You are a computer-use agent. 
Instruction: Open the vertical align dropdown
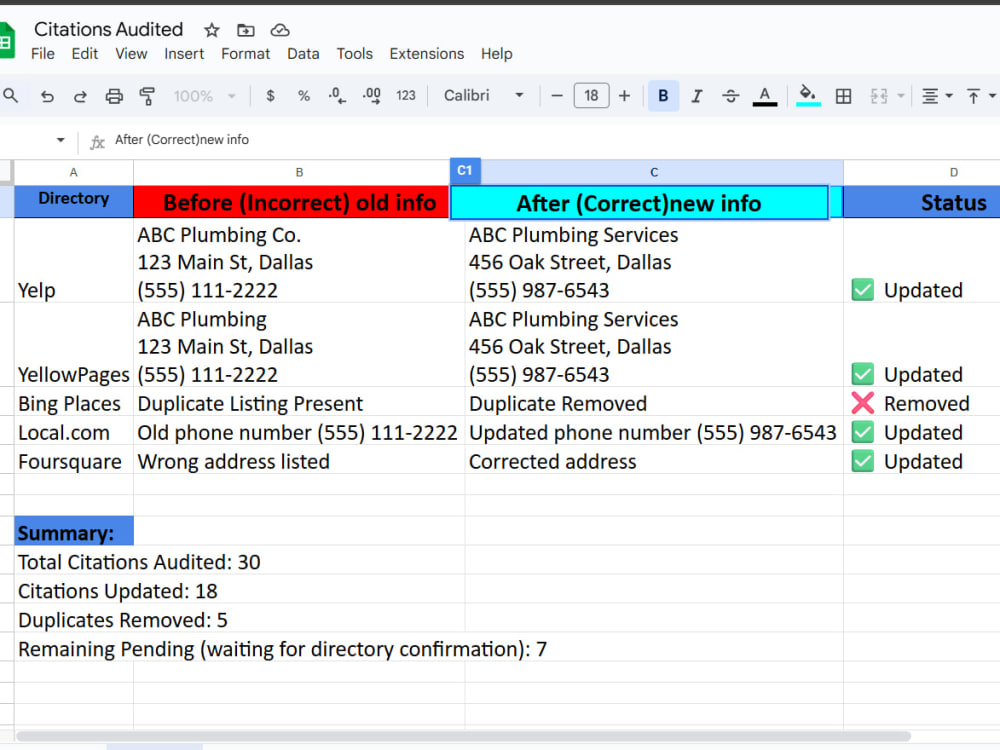[x=981, y=96]
